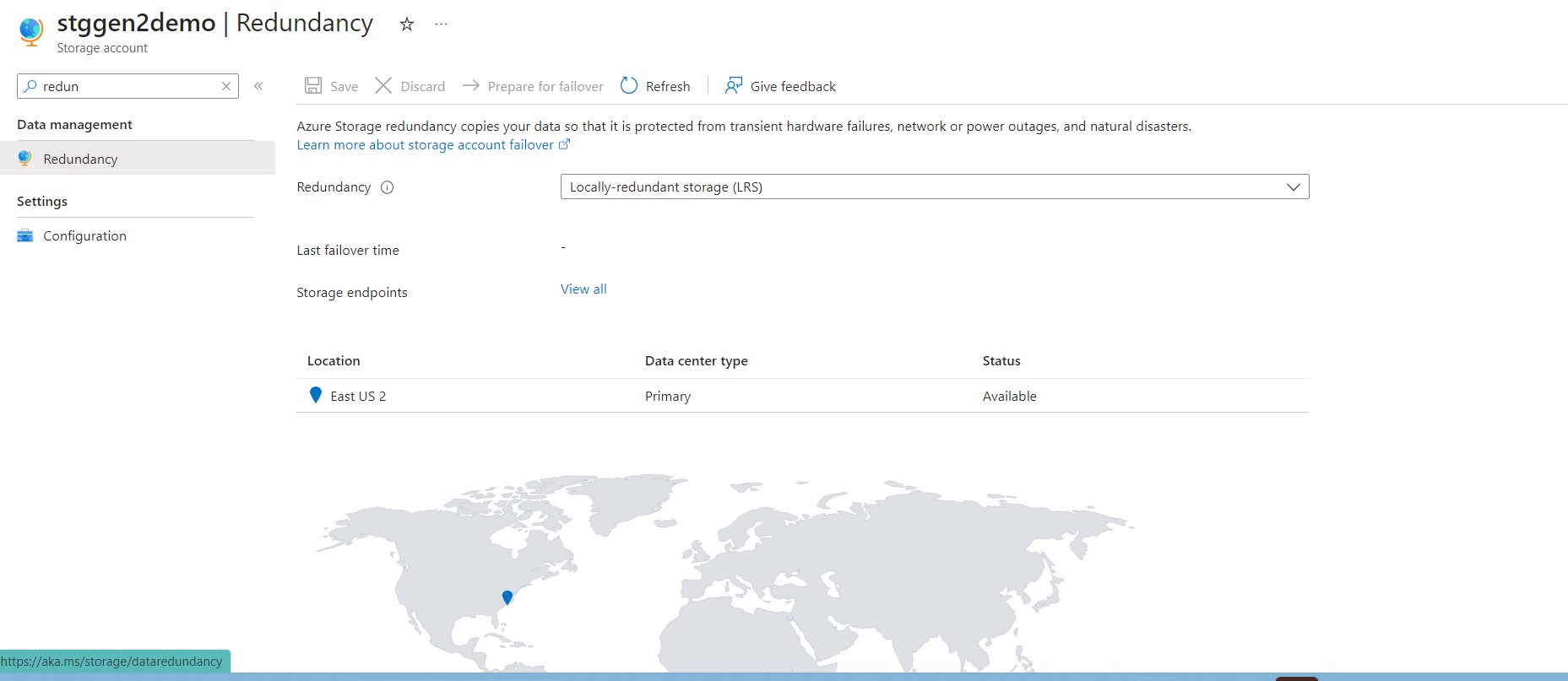Open the Redundancy type dropdown
The image size is (1568, 681).
(935, 186)
